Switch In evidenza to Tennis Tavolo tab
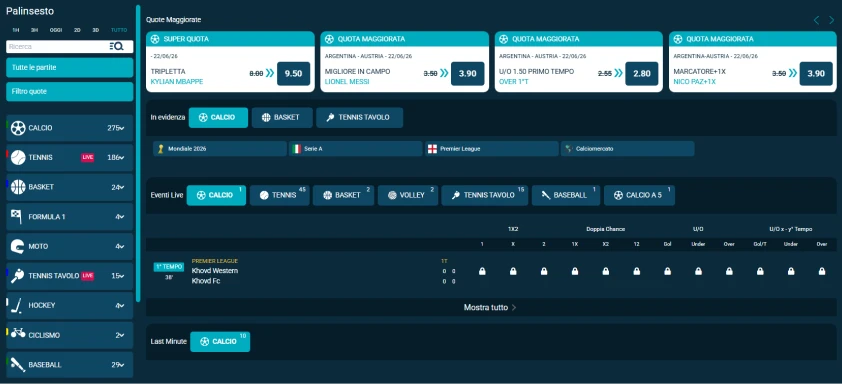Viewport: 842px width, 384px height. [359, 118]
